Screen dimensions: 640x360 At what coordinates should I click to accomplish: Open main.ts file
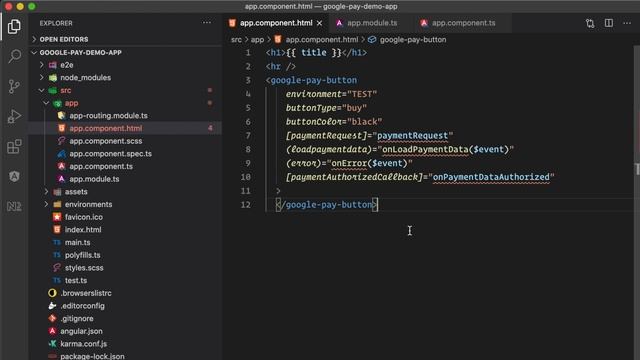point(78,242)
